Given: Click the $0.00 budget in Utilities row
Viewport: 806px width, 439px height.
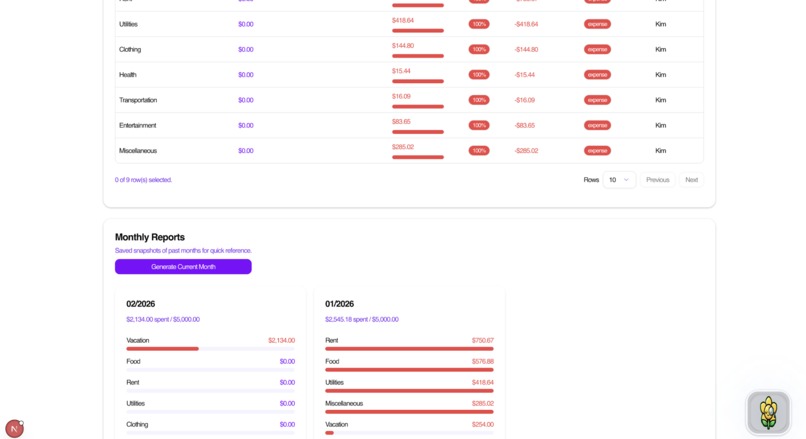Looking at the screenshot, I should click(246, 24).
